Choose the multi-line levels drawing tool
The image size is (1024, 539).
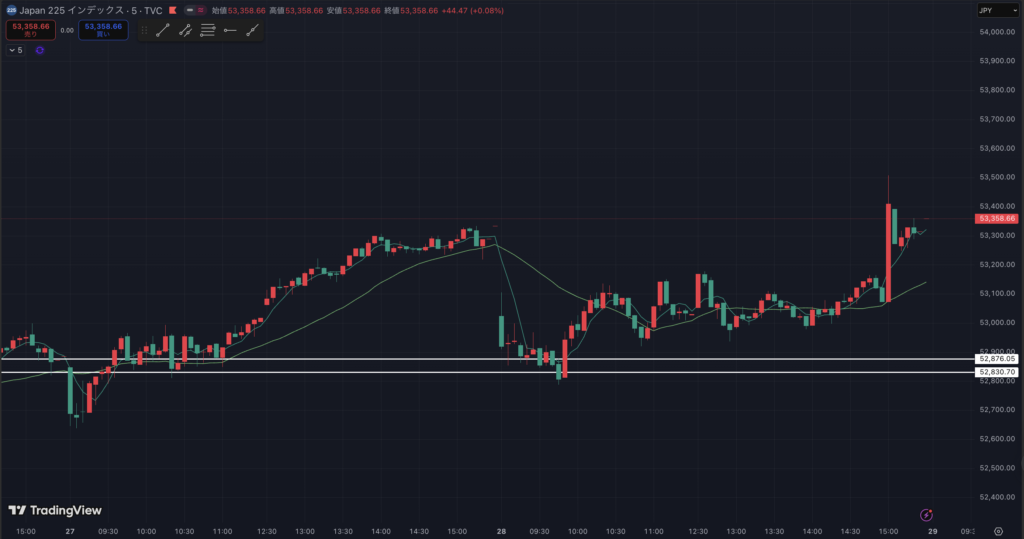(x=207, y=31)
